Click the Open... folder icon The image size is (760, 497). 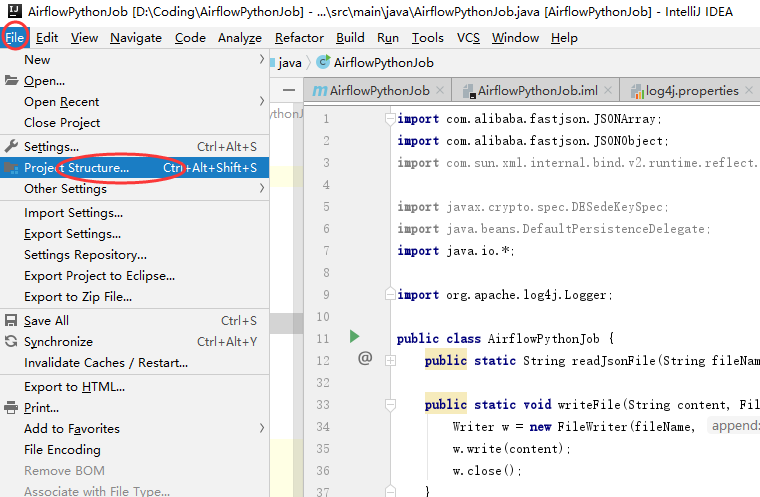tap(12, 80)
